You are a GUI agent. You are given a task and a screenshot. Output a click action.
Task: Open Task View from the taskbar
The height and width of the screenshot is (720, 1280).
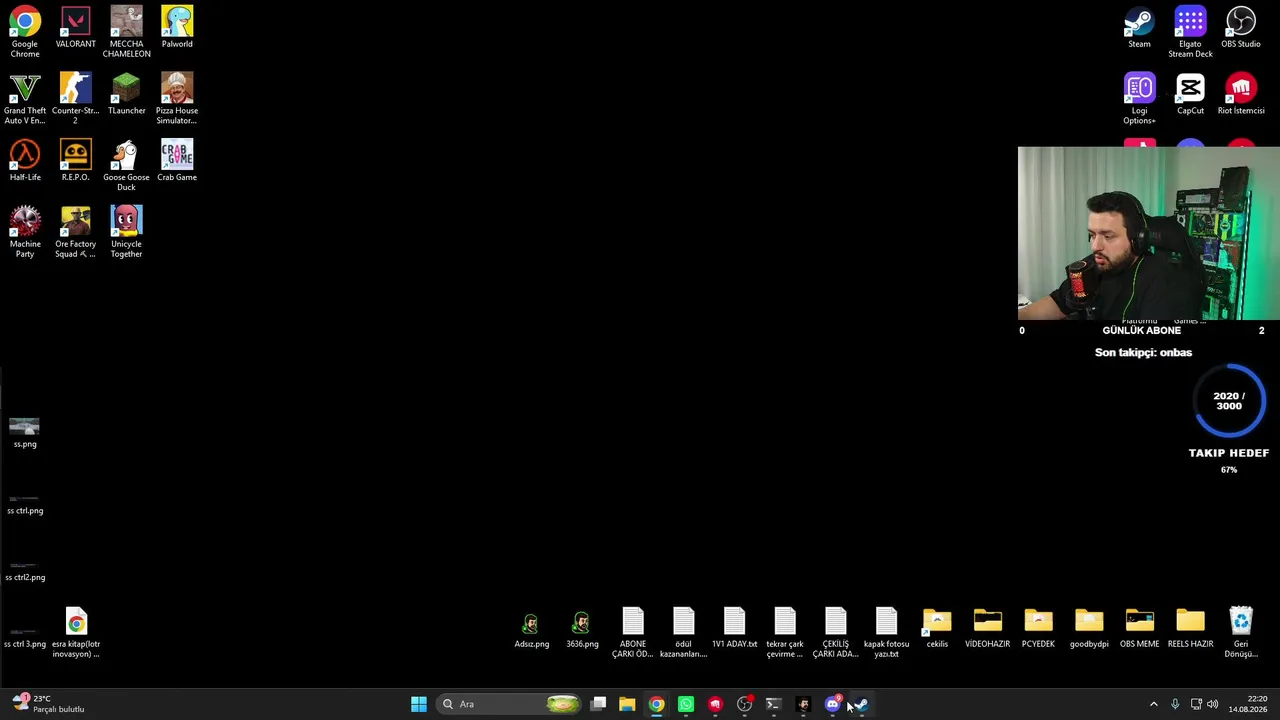point(598,704)
